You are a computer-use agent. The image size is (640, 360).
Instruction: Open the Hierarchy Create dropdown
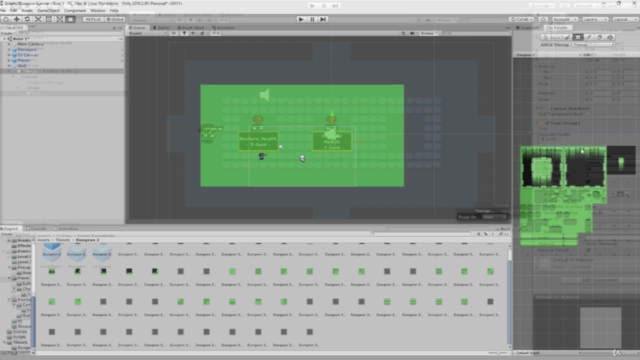point(7,33)
